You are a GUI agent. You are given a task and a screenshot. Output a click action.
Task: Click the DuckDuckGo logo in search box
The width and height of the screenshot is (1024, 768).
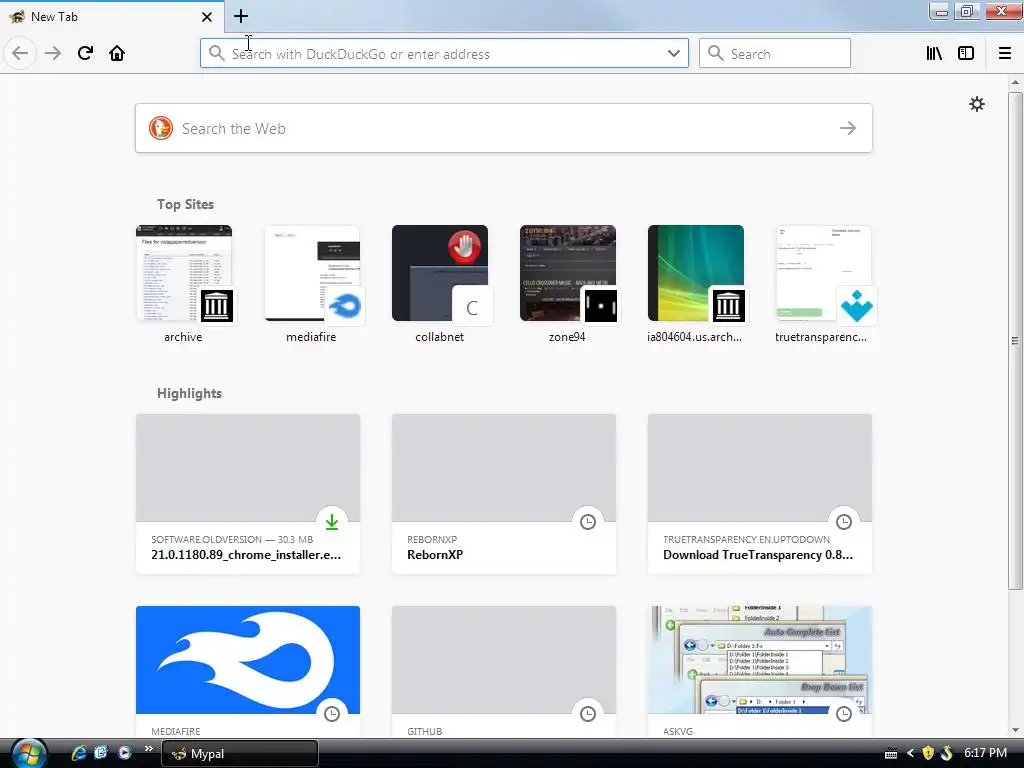point(161,128)
